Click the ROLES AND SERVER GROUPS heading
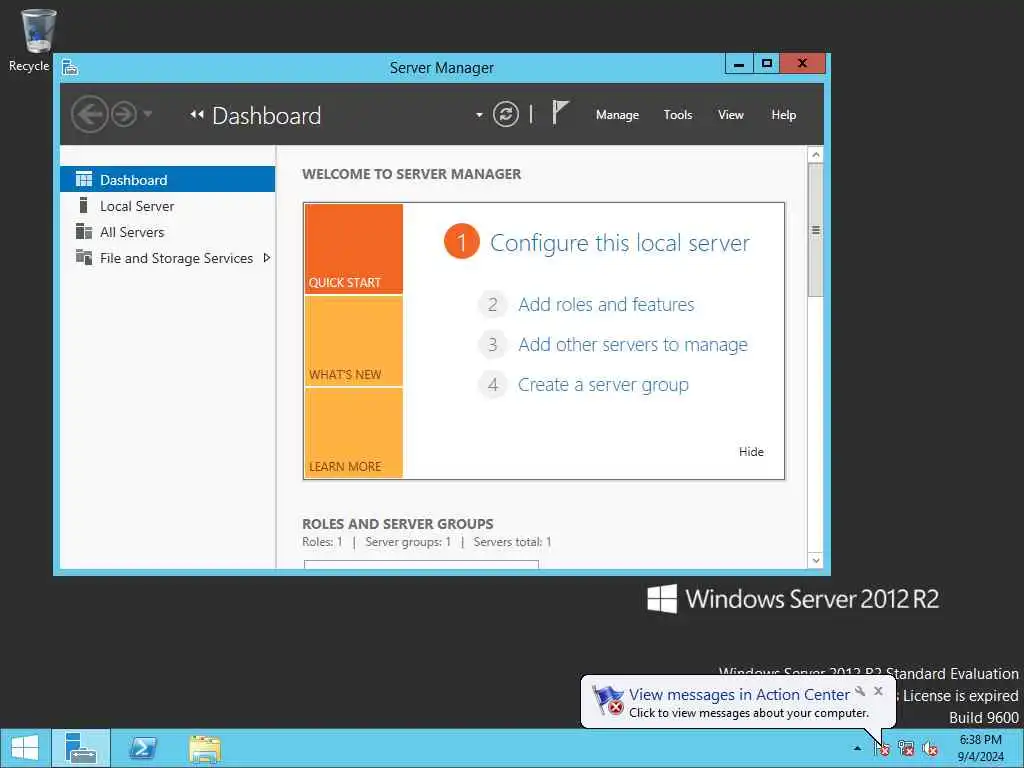 click(x=398, y=524)
